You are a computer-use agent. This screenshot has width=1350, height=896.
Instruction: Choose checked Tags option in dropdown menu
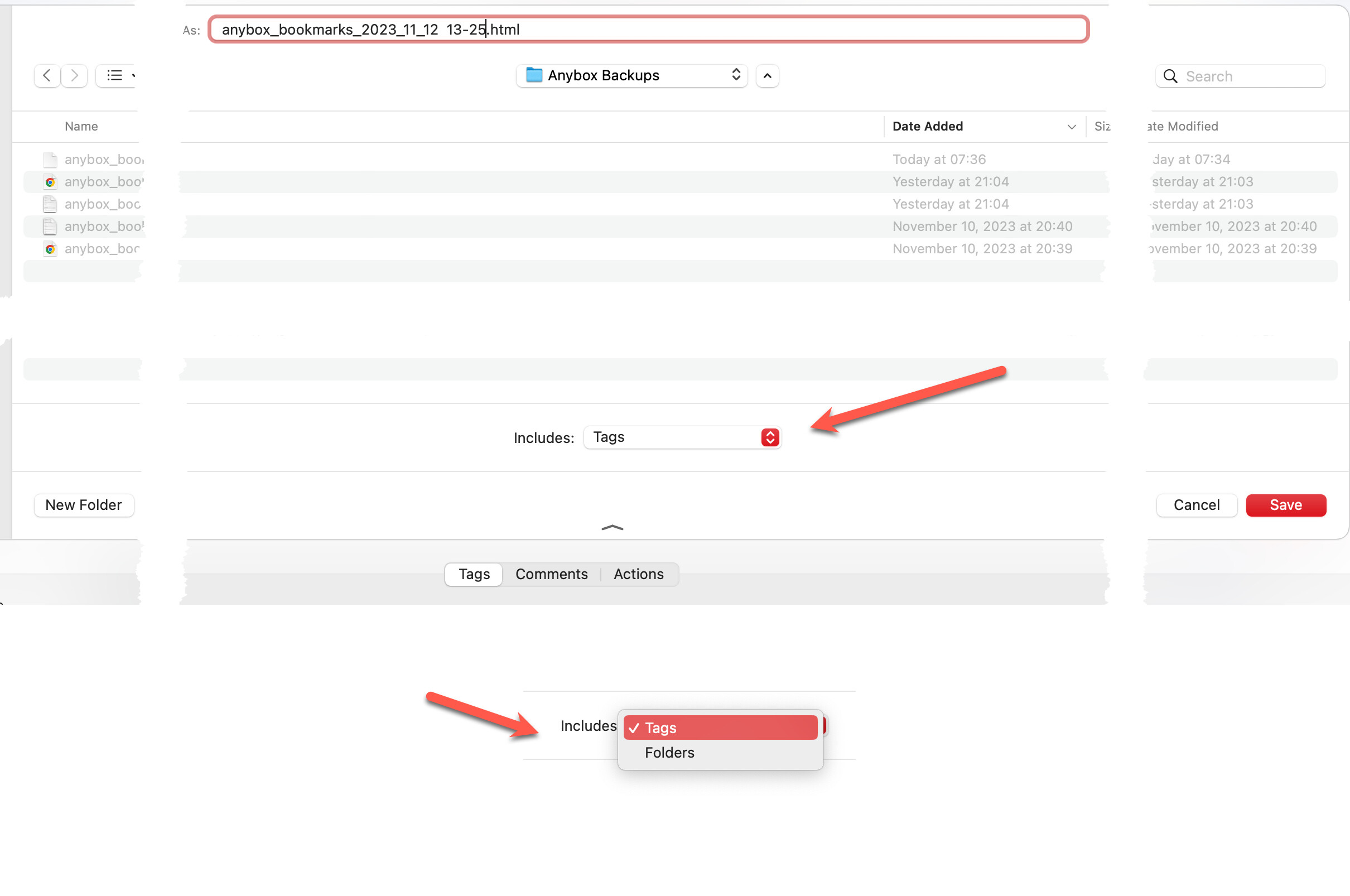(x=720, y=728)
